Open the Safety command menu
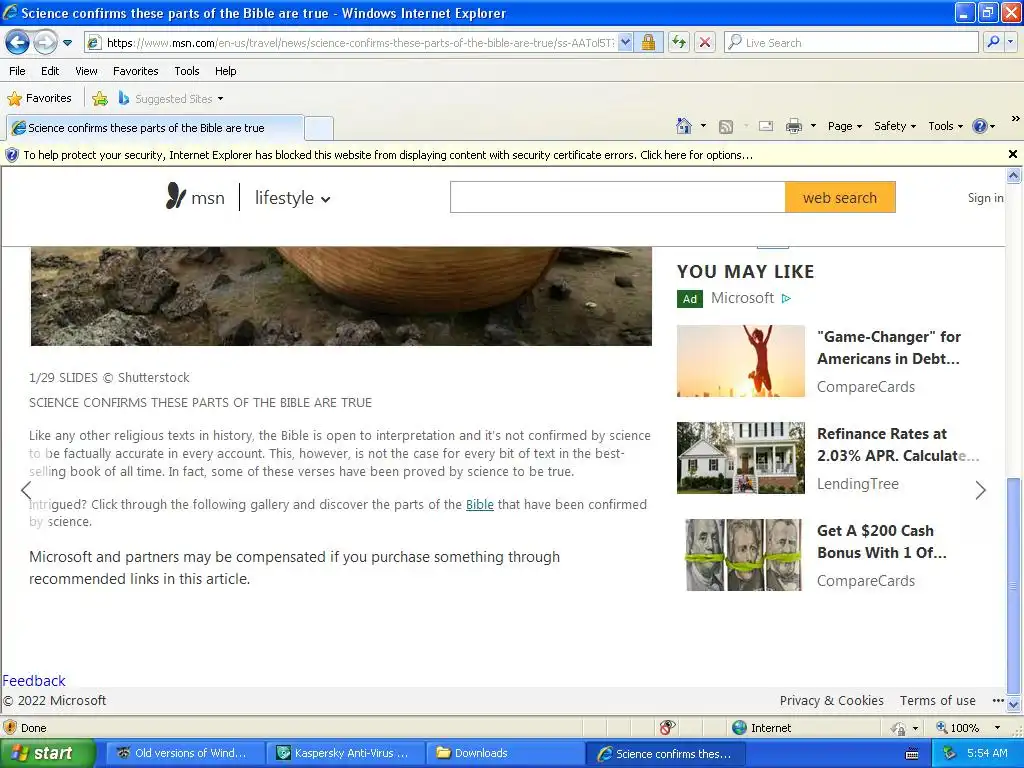The height and width of the screenshot is (768, 1024). pyautogui.click(x=895, y=126)
